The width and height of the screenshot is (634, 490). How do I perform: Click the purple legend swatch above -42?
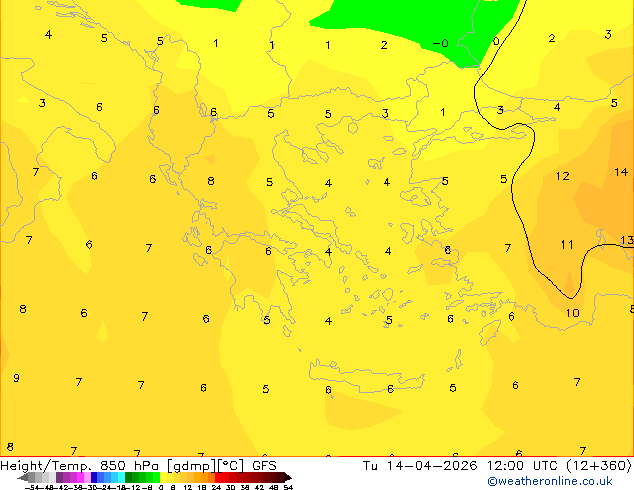click(x=59, y=477)
